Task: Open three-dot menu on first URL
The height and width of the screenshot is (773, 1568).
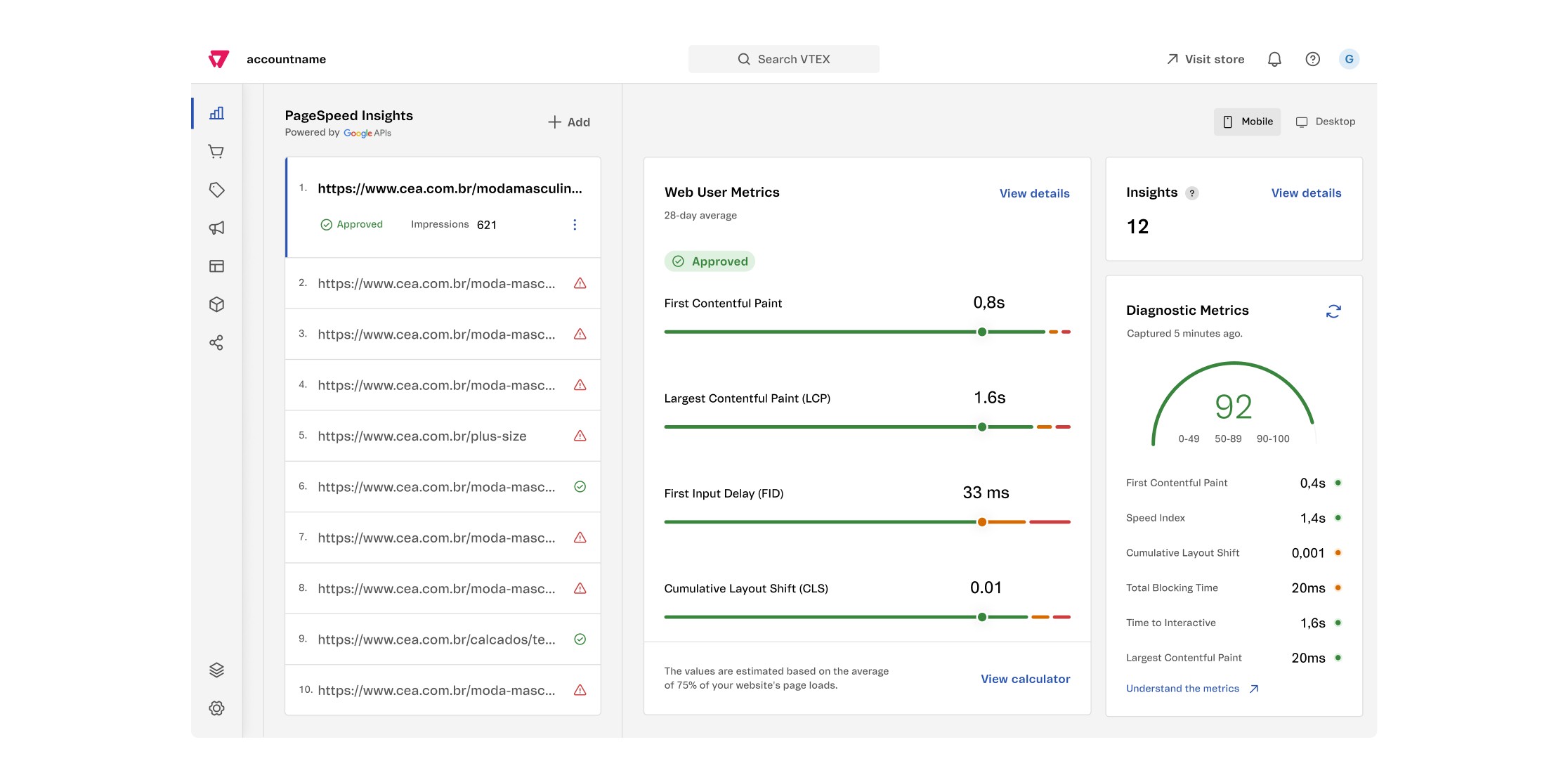Action: pyautogui.click(x=575, y=225)
